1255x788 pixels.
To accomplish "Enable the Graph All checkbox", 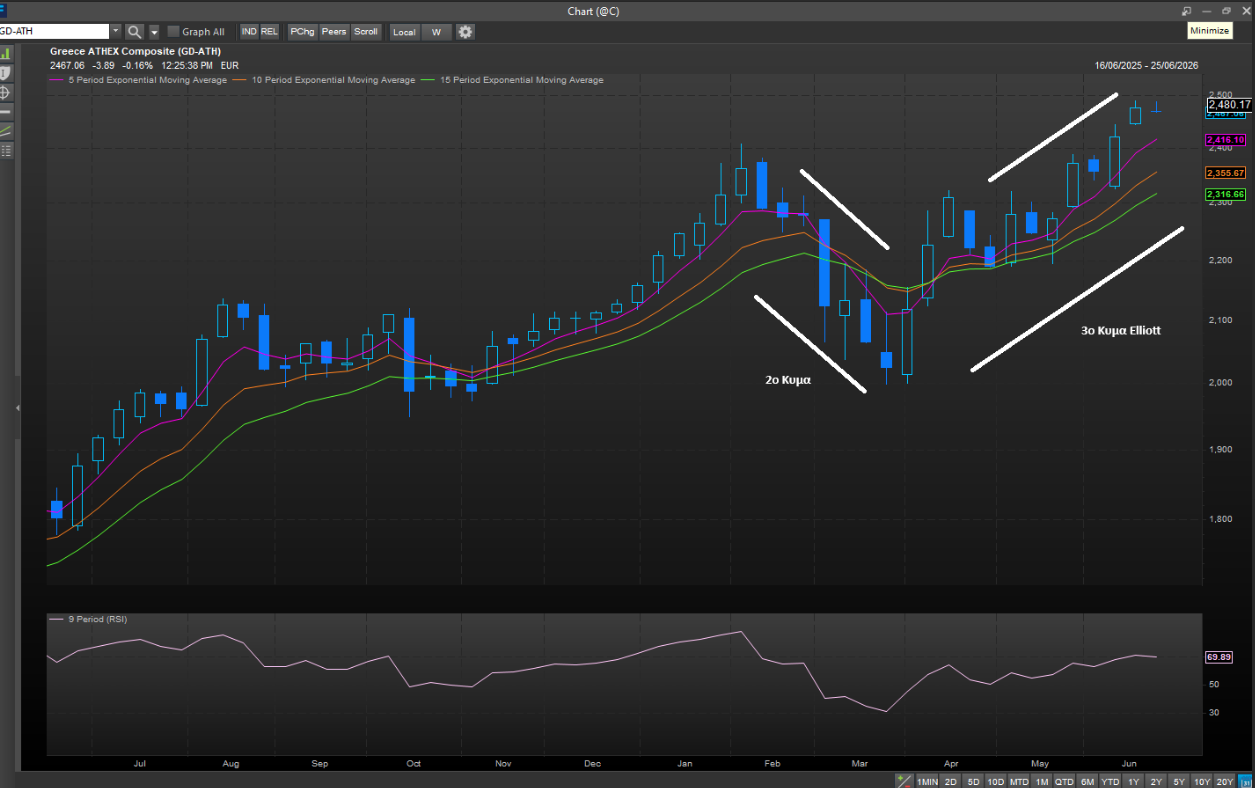I will 173,32.
